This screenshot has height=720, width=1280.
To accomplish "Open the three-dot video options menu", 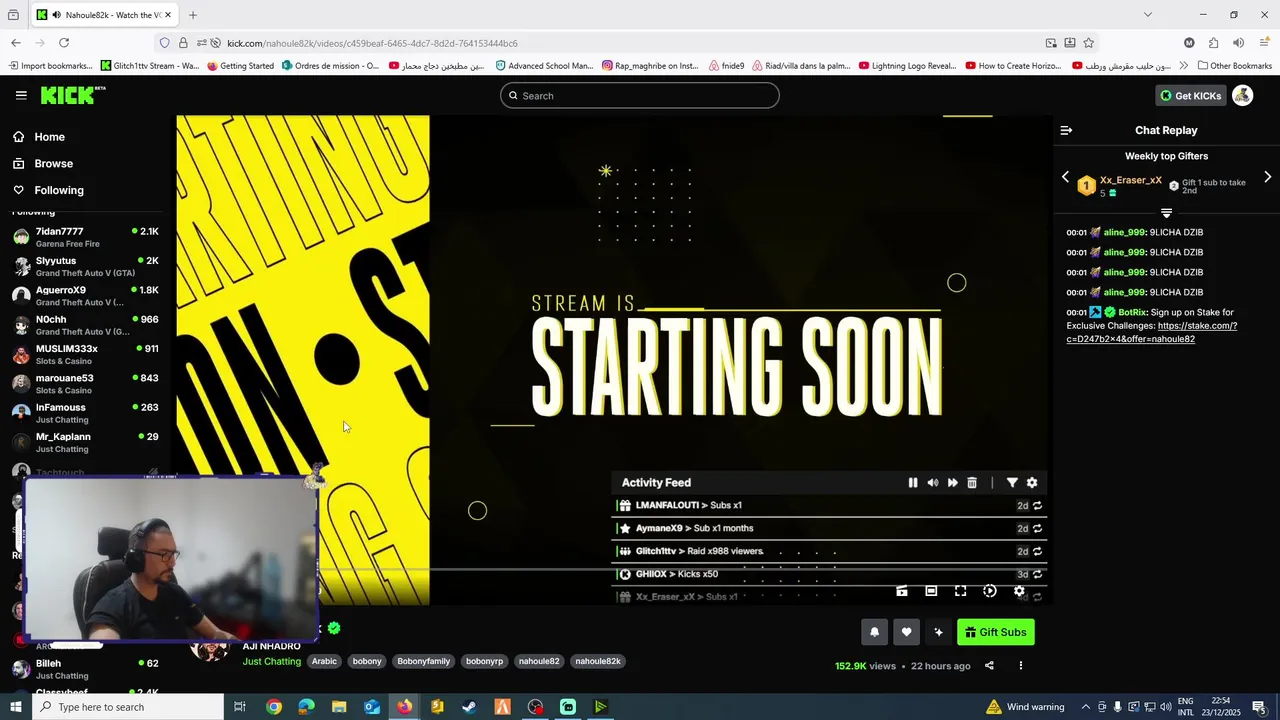I will (1021, 666).
